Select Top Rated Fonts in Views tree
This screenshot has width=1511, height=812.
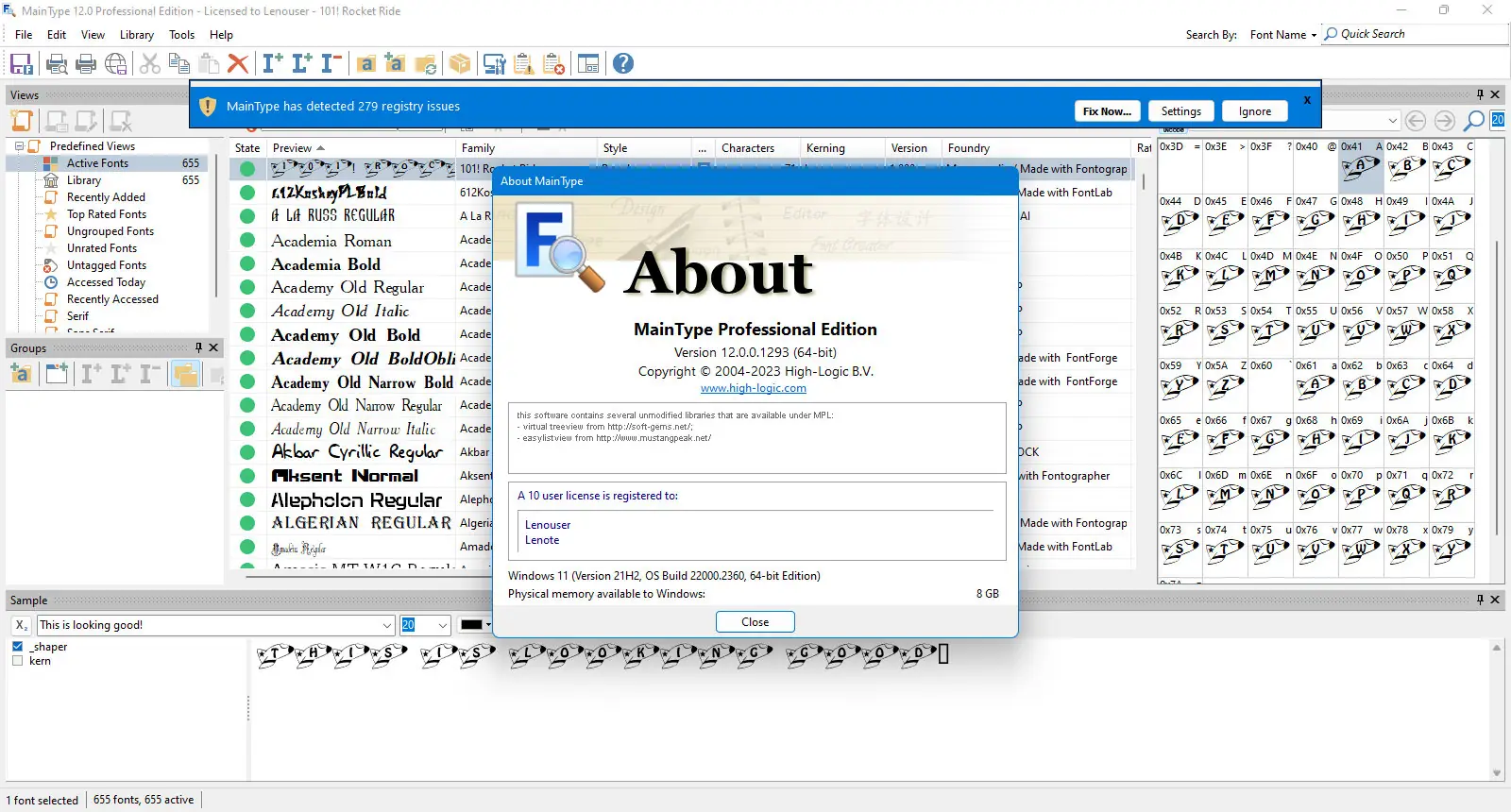pos(107,214)
